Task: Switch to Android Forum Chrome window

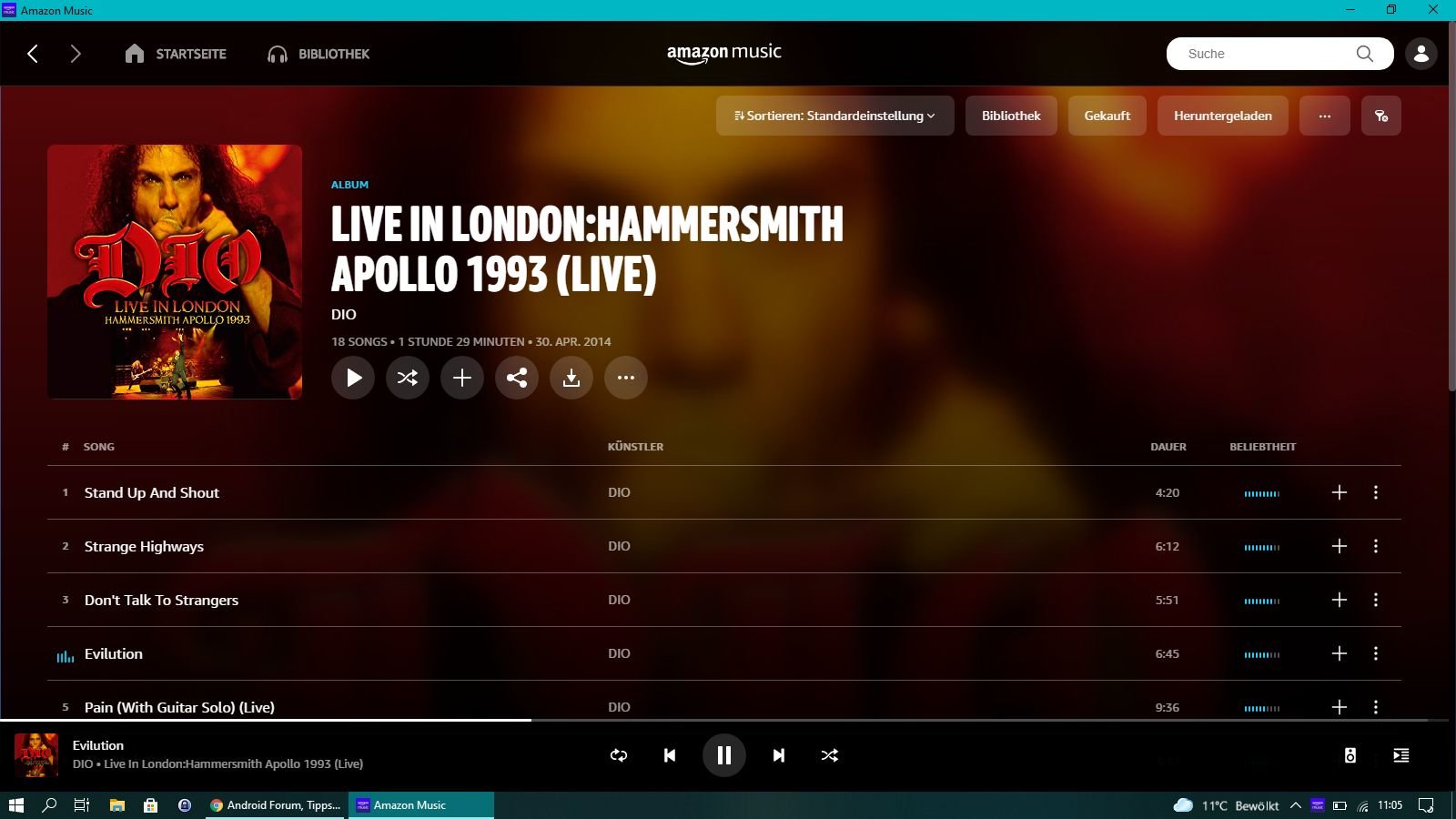Action: pyautogui.click(x=275, y=805)
